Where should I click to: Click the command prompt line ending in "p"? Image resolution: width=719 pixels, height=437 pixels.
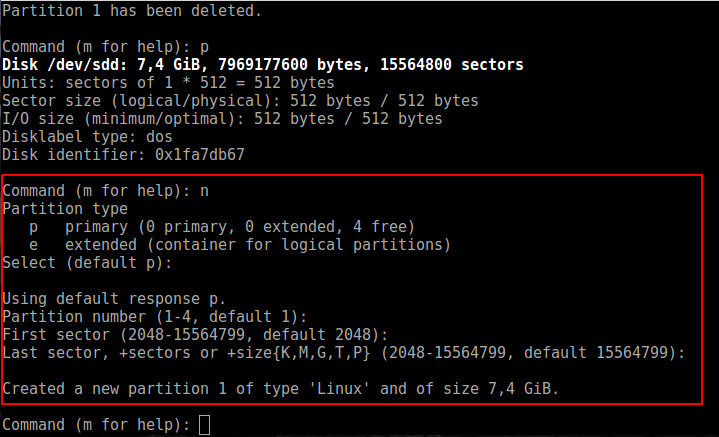click(x=105, y=47)
